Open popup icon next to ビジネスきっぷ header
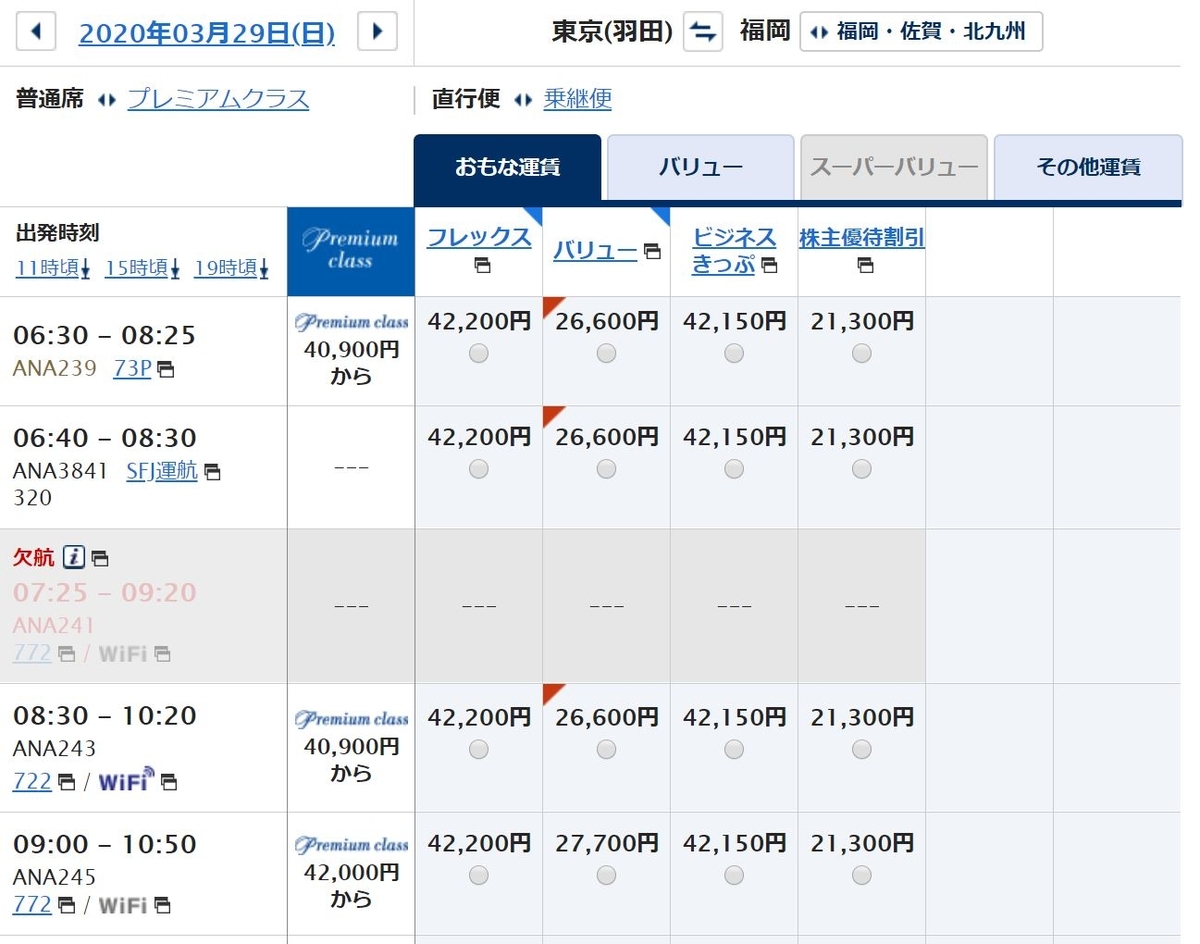The width and height of the screenshot is (1200, 944). pyautogui.click(x=769, y=265)
